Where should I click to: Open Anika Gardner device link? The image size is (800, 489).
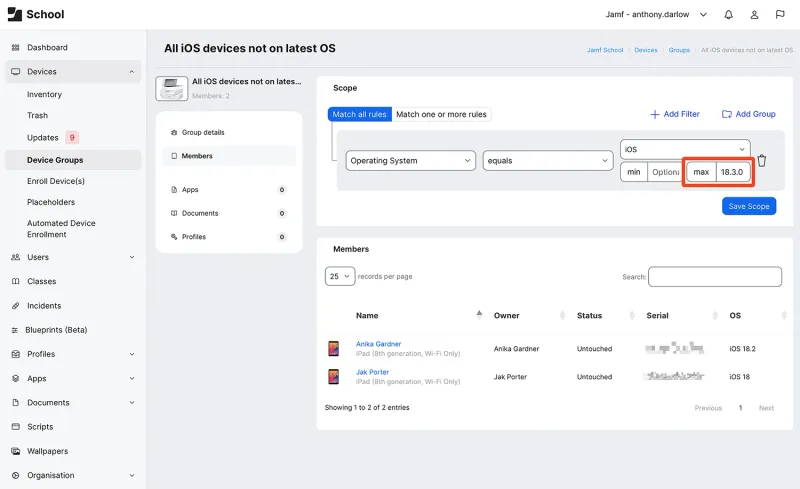(379, 344)
